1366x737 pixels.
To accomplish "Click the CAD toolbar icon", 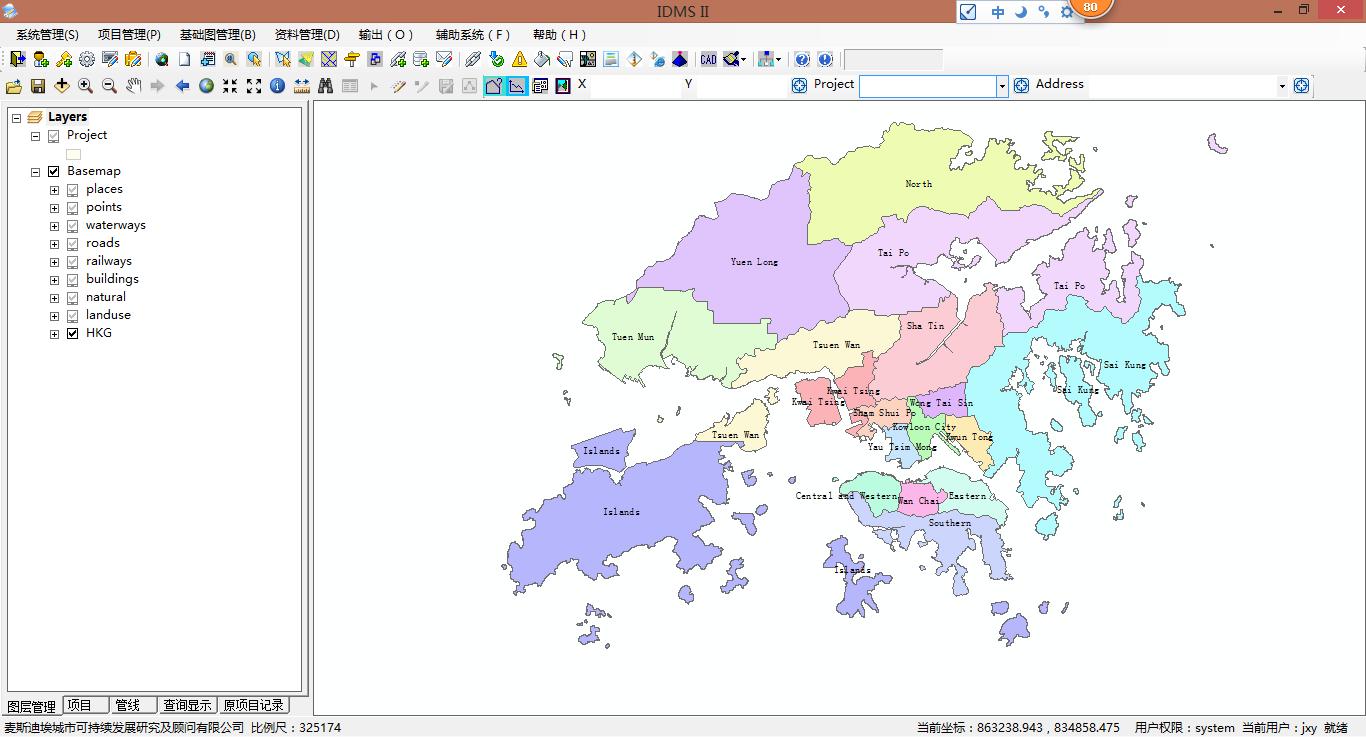I will click(708, 60).
